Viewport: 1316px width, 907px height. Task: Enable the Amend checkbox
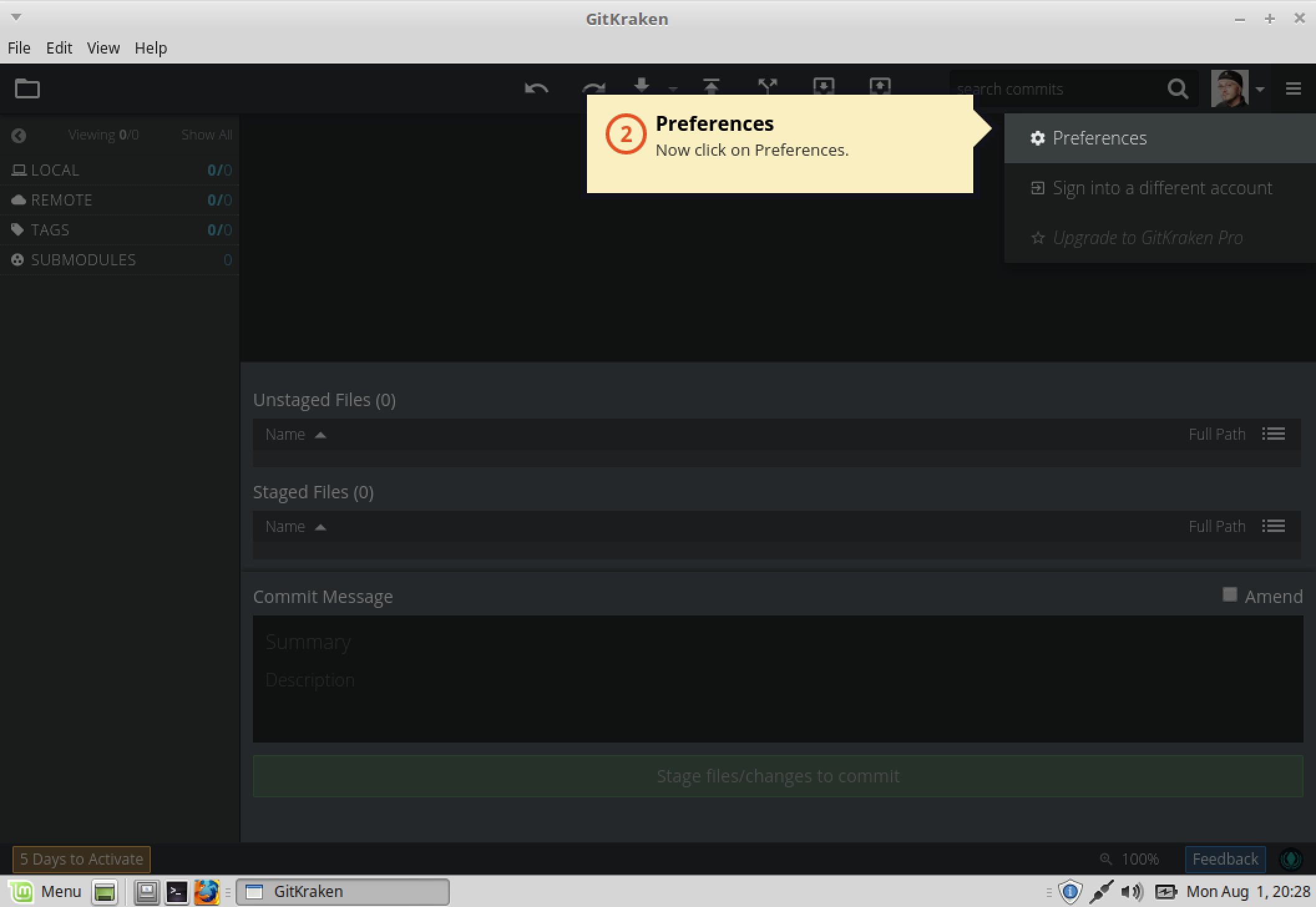[1229, 594]
